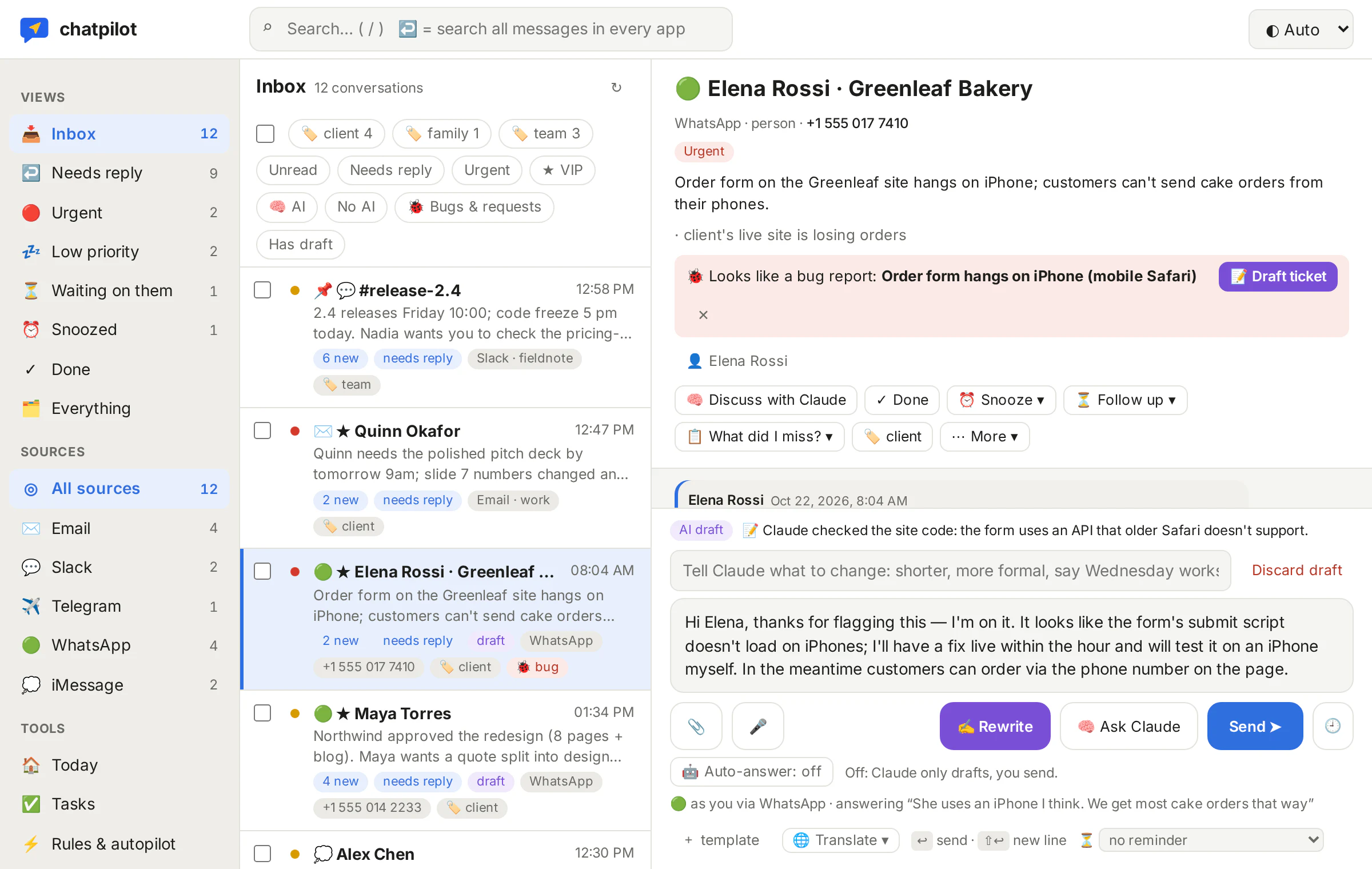Expand the What did I miss dropdown
Screen dimensions: 1372x869
760,436
